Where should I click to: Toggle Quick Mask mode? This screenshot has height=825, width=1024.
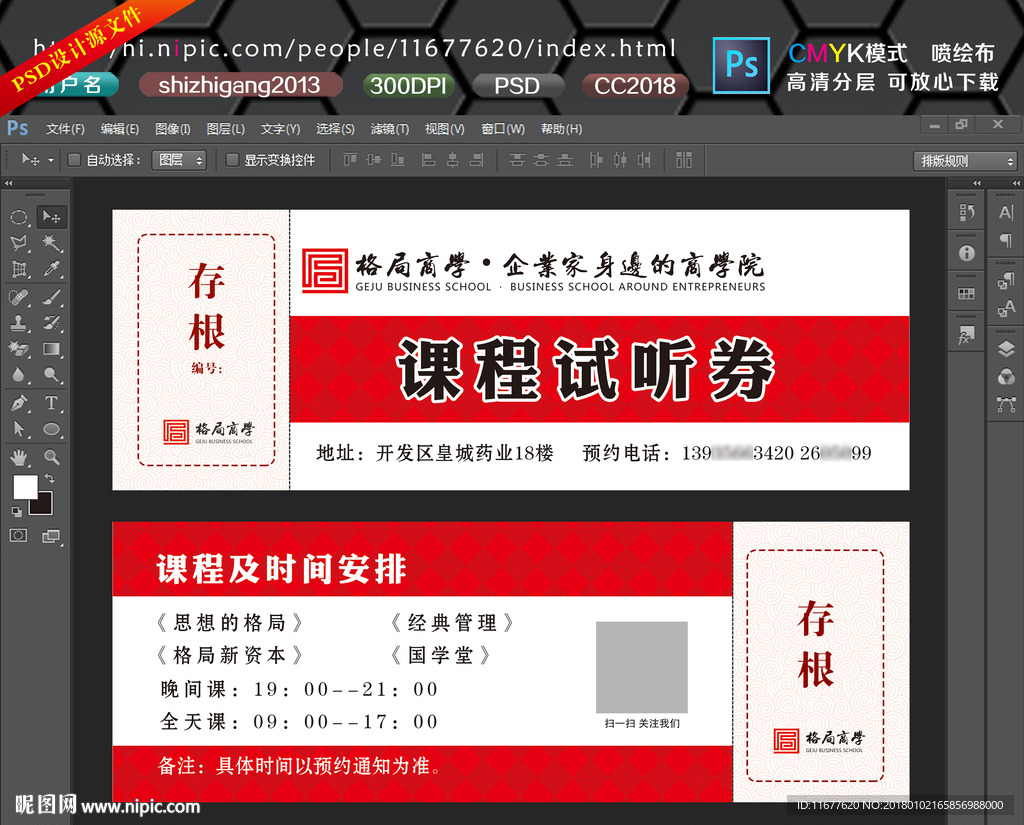click(19, 536)
